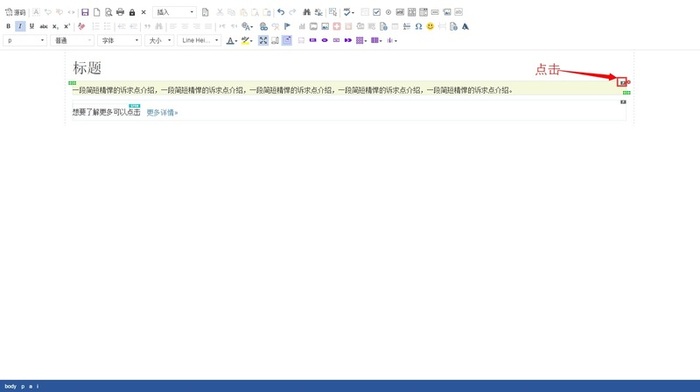The width and height of the screenshot is (700, 392).
Task: Insert an iframe with frame icon
Action: (313, 26)
